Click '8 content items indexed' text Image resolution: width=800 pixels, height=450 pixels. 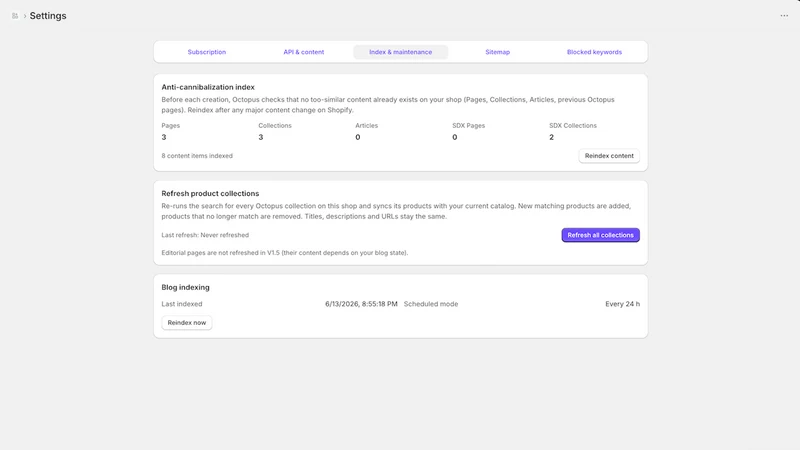[197, 156]
